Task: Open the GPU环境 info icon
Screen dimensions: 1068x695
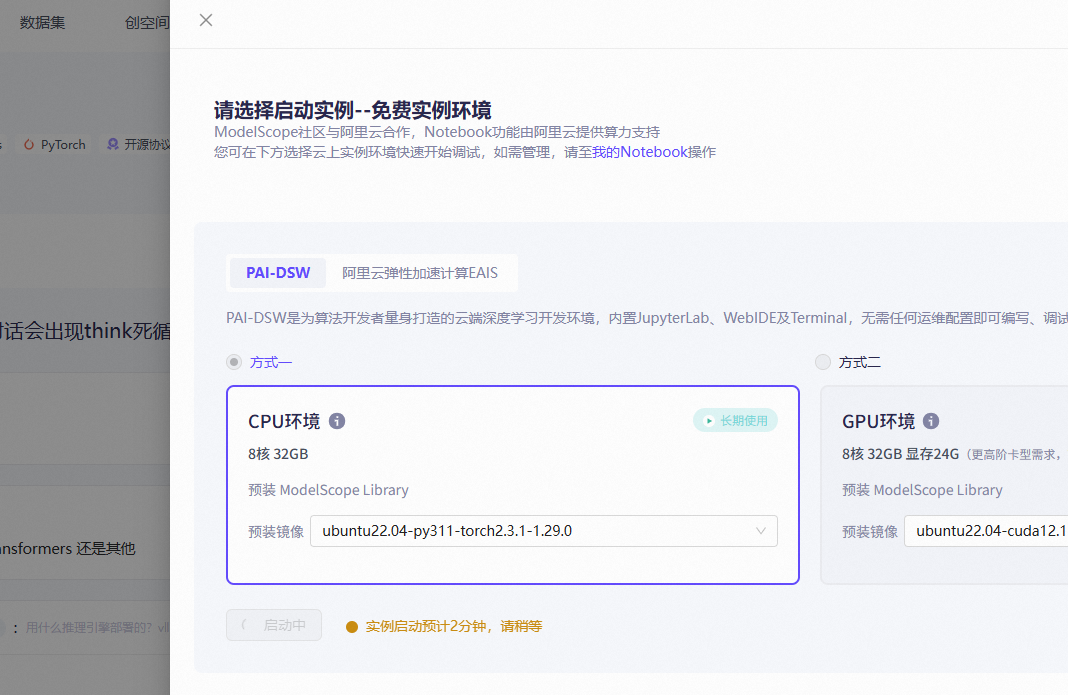Action: pos(930,421)
